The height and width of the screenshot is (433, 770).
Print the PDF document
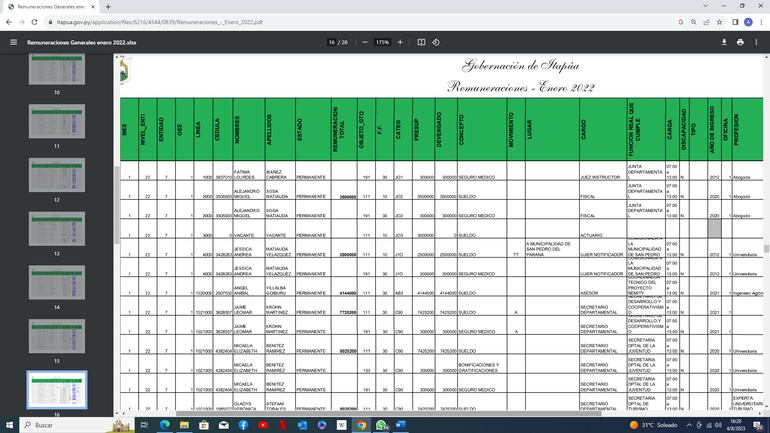740,42
